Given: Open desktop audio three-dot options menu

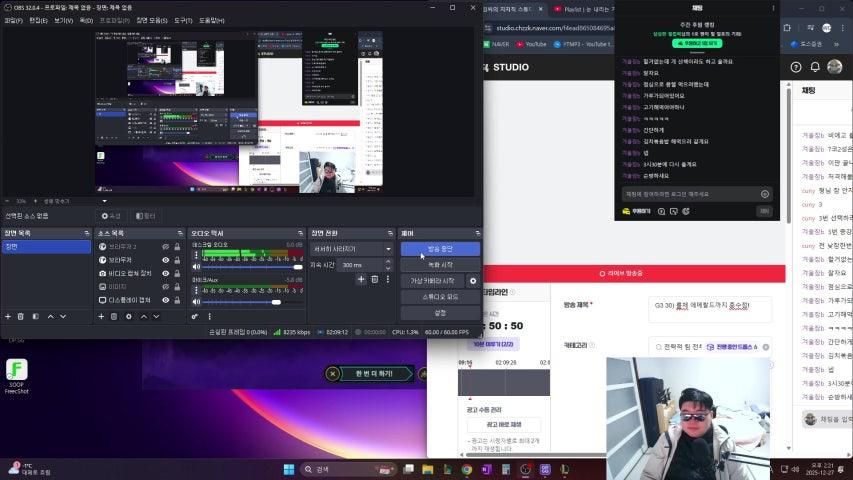Looking at the screenshot, I should [197, 254].
